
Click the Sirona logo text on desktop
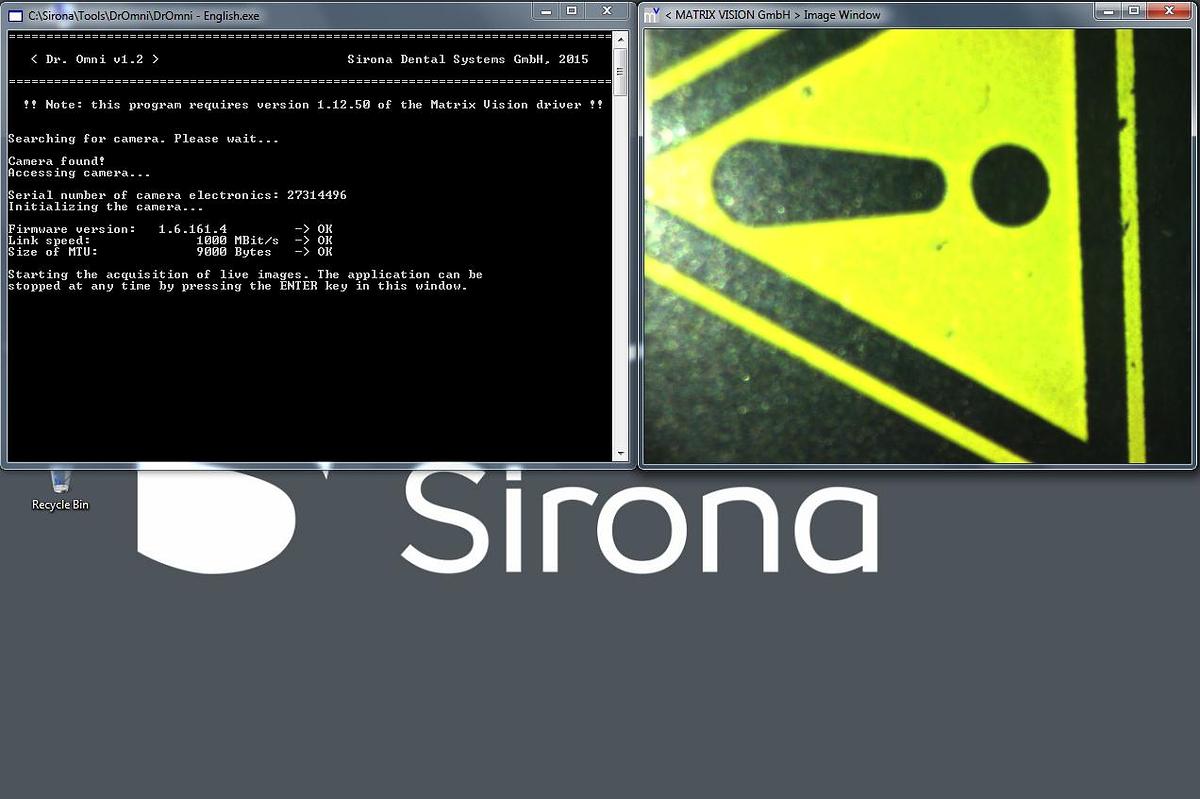click(640, 520)
